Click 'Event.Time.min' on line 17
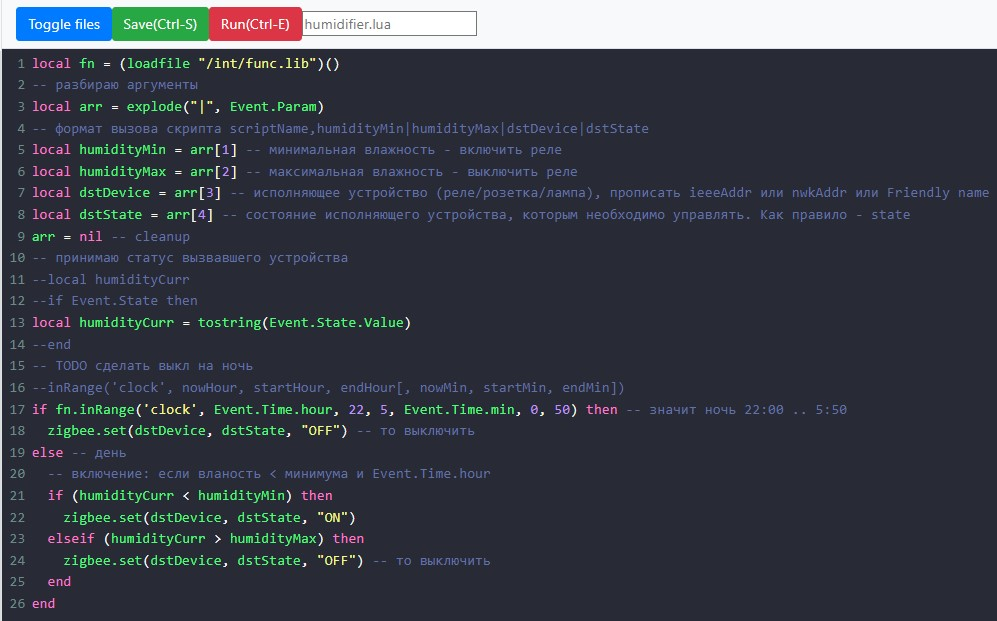This screenshot has width=997, height=621. [459, 409]
